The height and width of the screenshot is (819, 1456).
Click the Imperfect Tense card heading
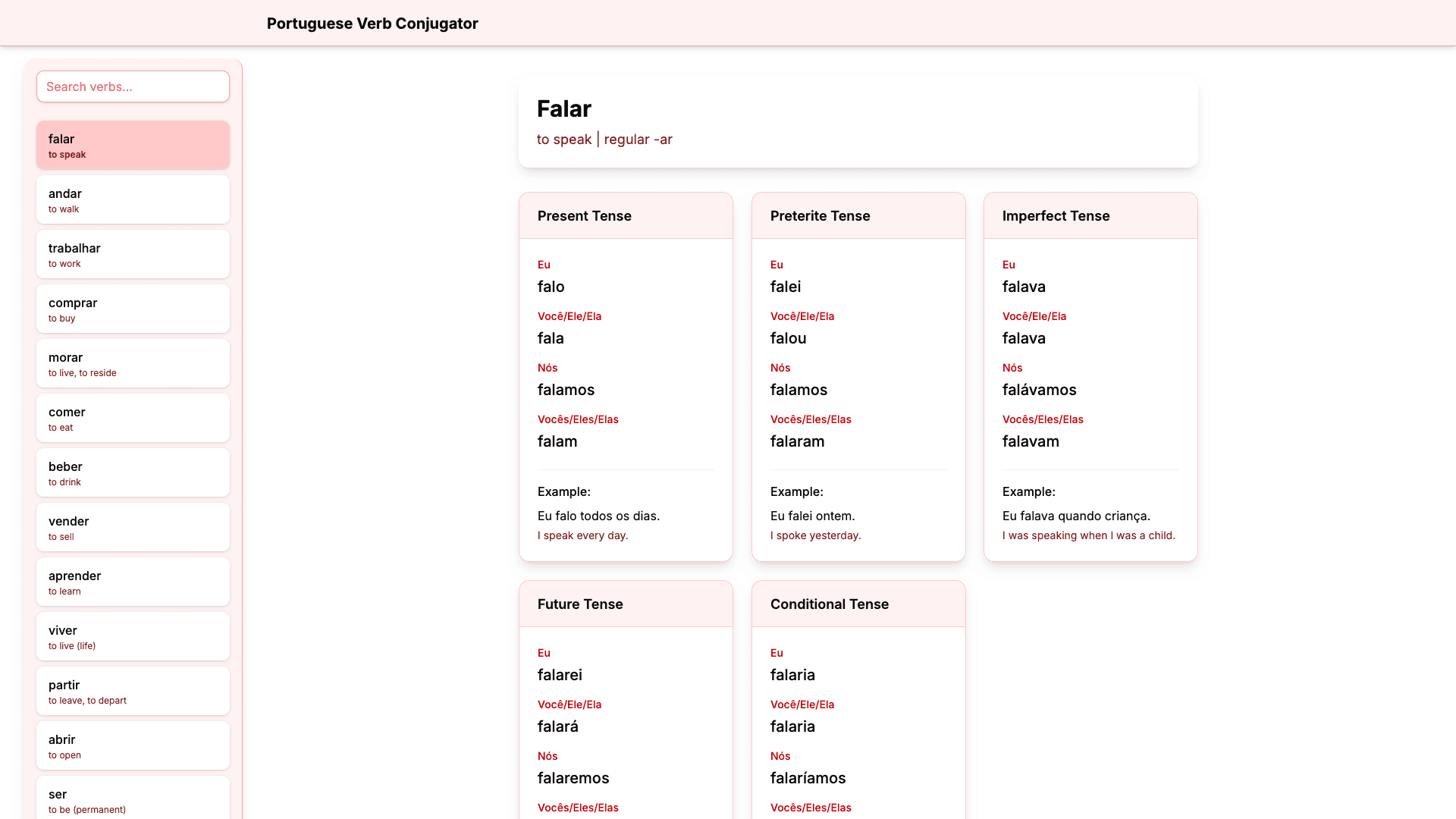(x=1056, y=216)
